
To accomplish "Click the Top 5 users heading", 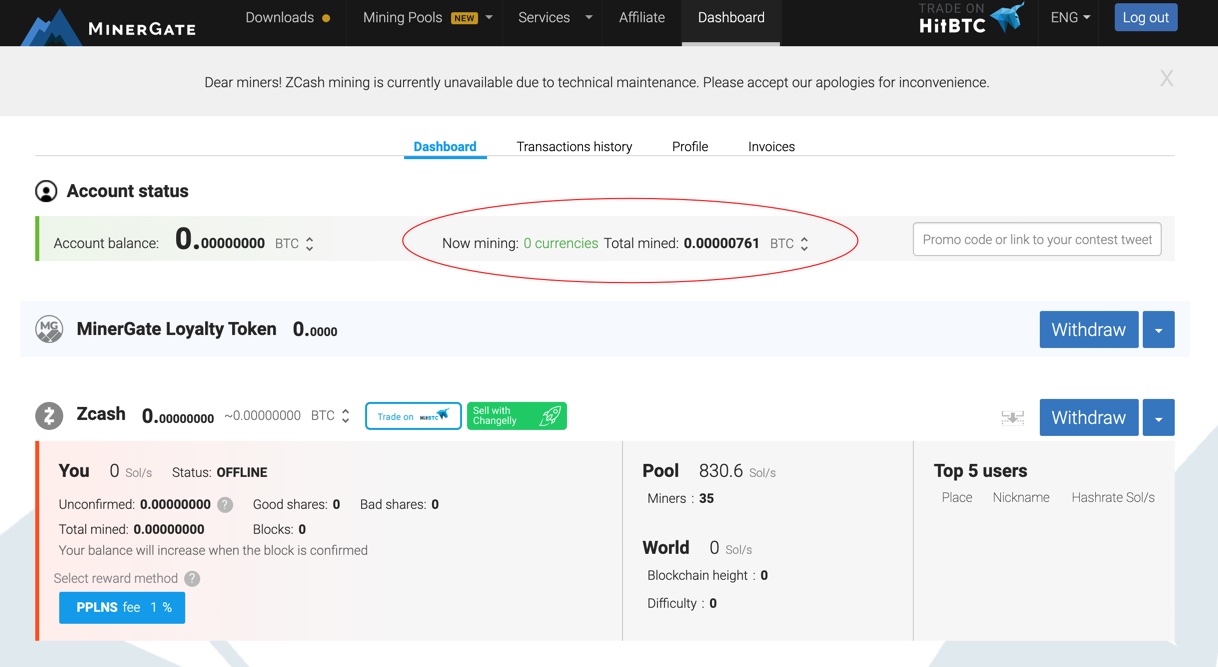I will [x=980, y=471].
